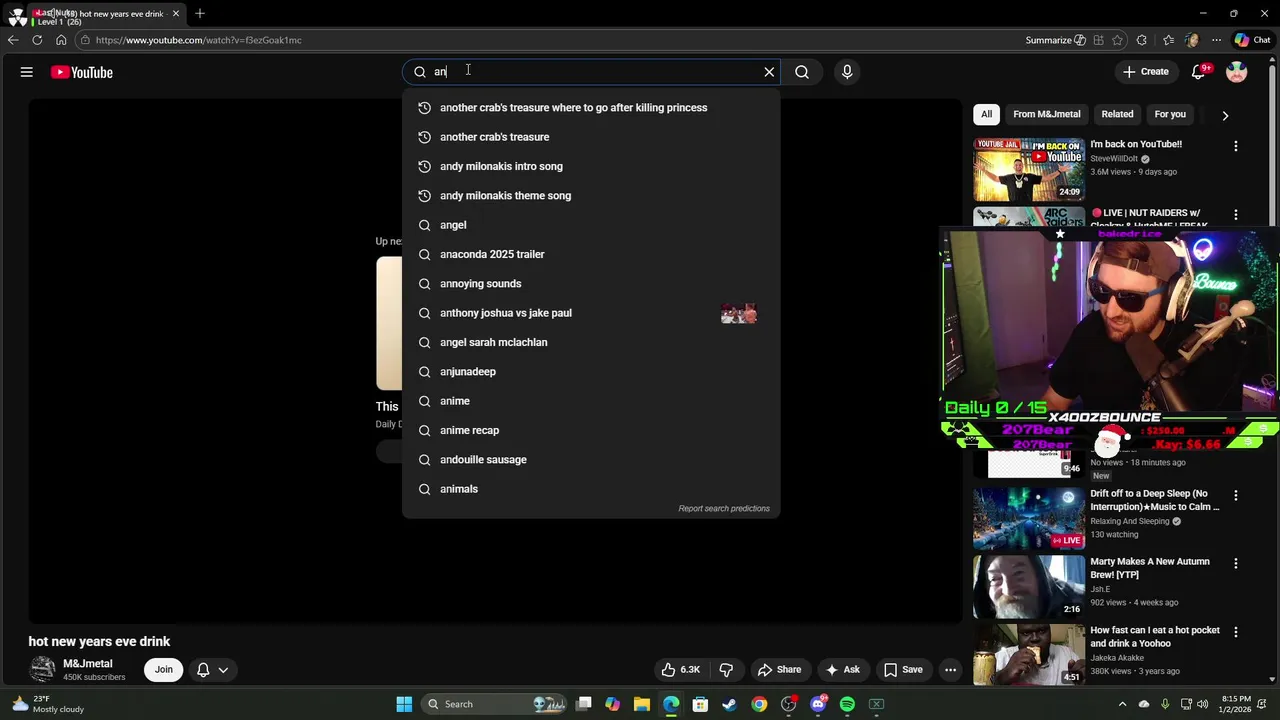Screen dimensions: 1280x720
Task: Open the YouTube account avatar menu
Action: [1237, 72]
